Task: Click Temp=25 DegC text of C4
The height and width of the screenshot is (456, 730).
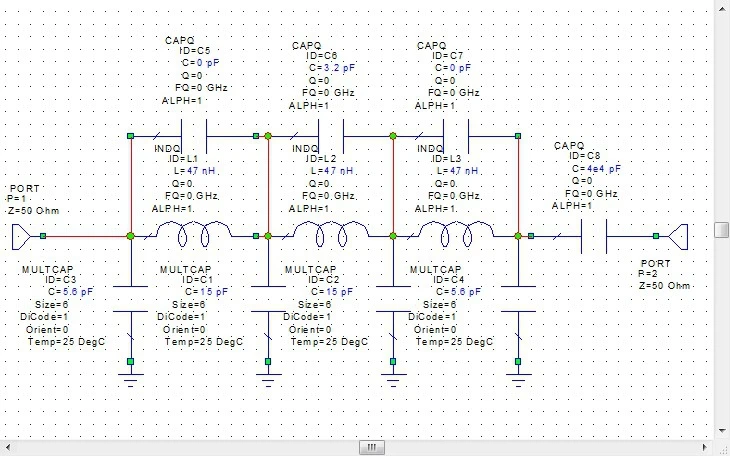Action: pyautogui.click(x=454, y=342)
